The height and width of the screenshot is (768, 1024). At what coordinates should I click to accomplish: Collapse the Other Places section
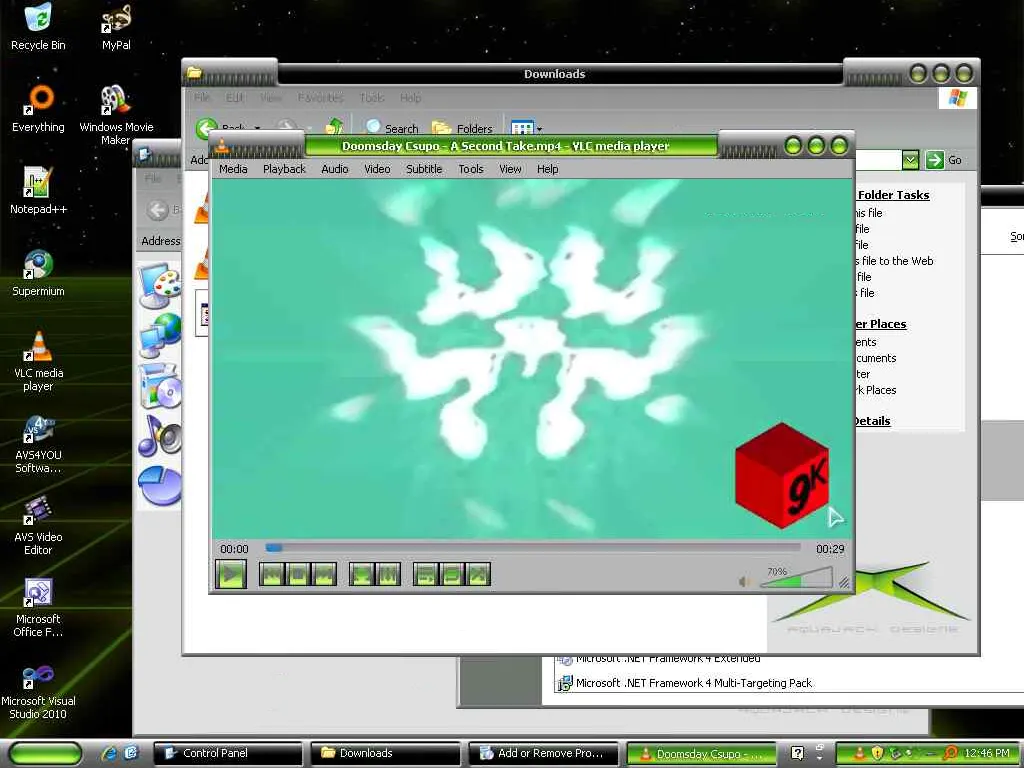click(x=880, y=324)
